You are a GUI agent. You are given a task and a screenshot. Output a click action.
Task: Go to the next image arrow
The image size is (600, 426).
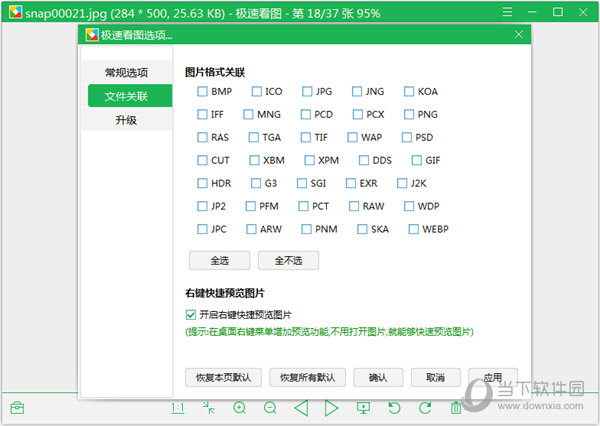point(331,408)
